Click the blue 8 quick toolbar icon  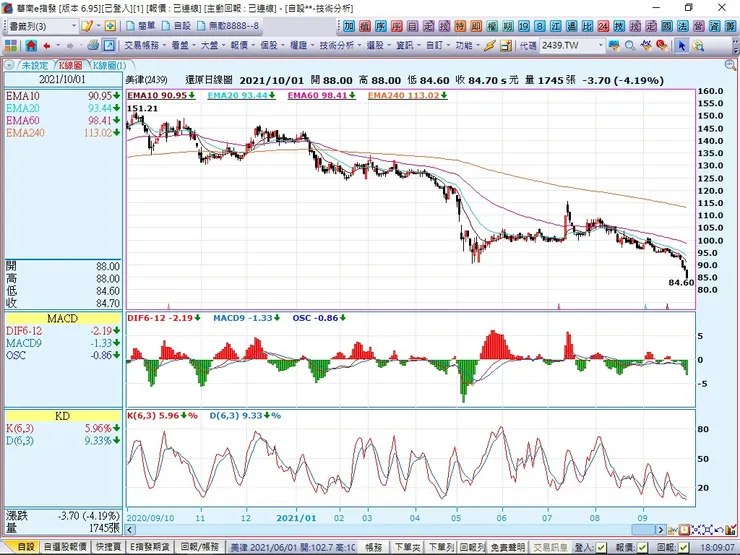(x=540, y=26)
